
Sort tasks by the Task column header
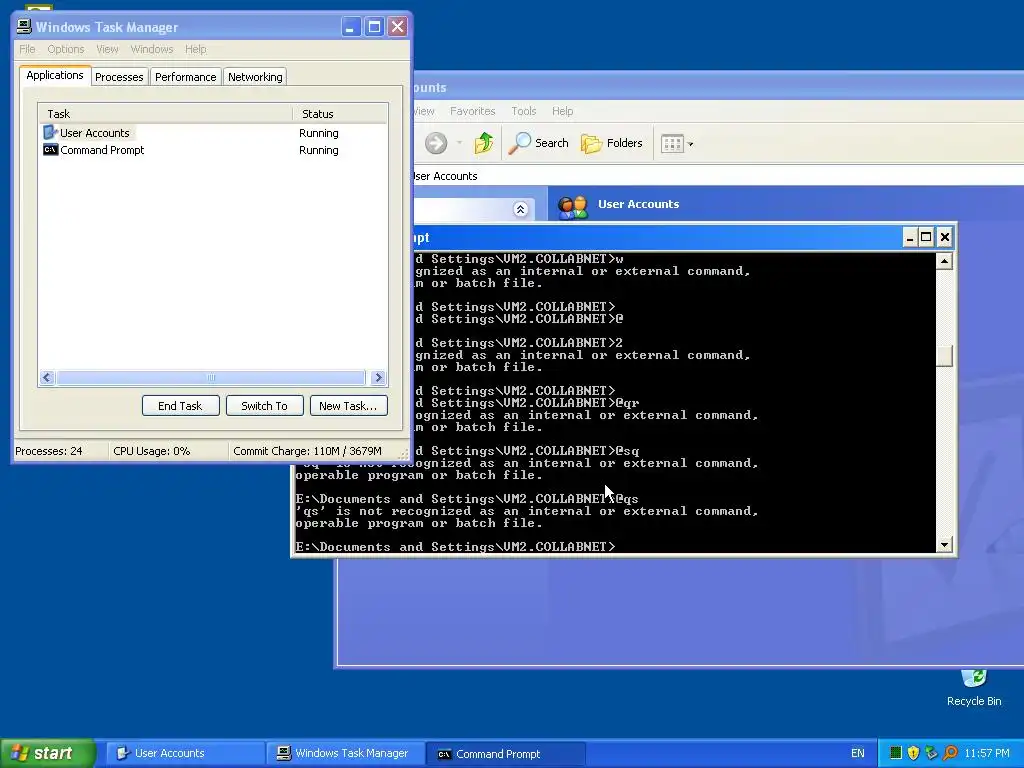[166, 114]
